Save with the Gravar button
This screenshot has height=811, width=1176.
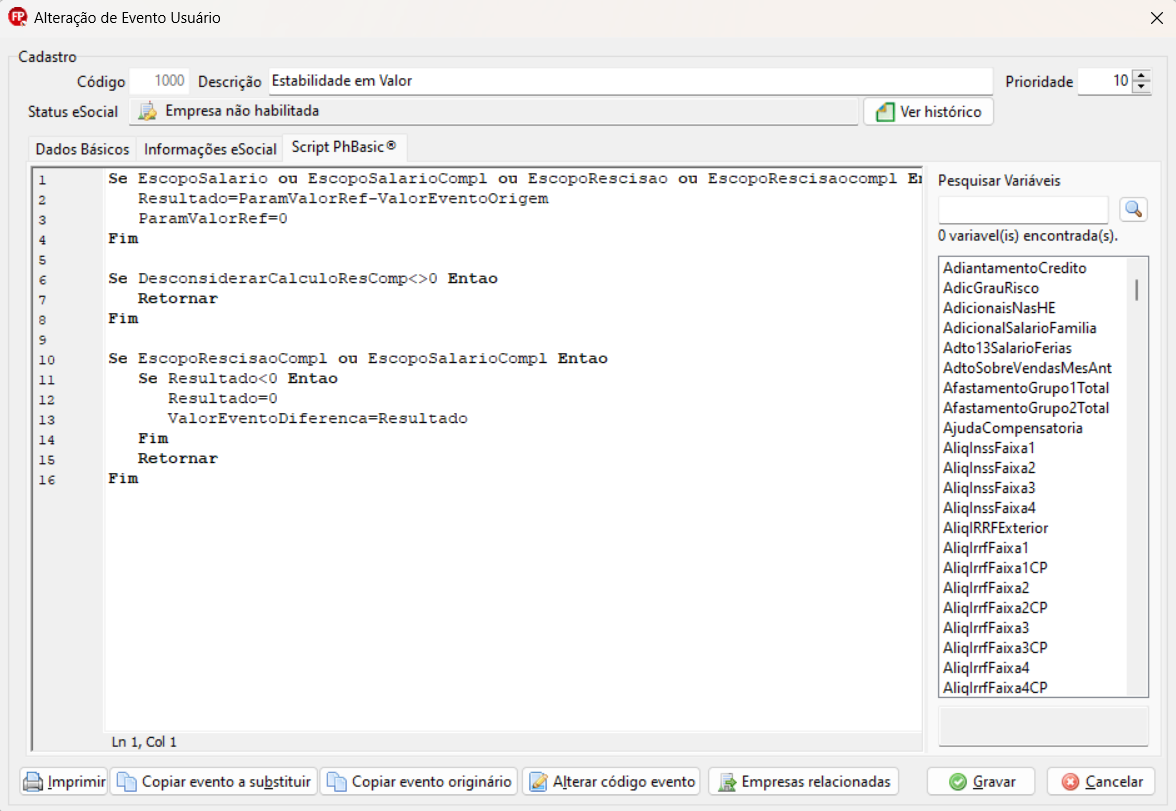point(981,782)
